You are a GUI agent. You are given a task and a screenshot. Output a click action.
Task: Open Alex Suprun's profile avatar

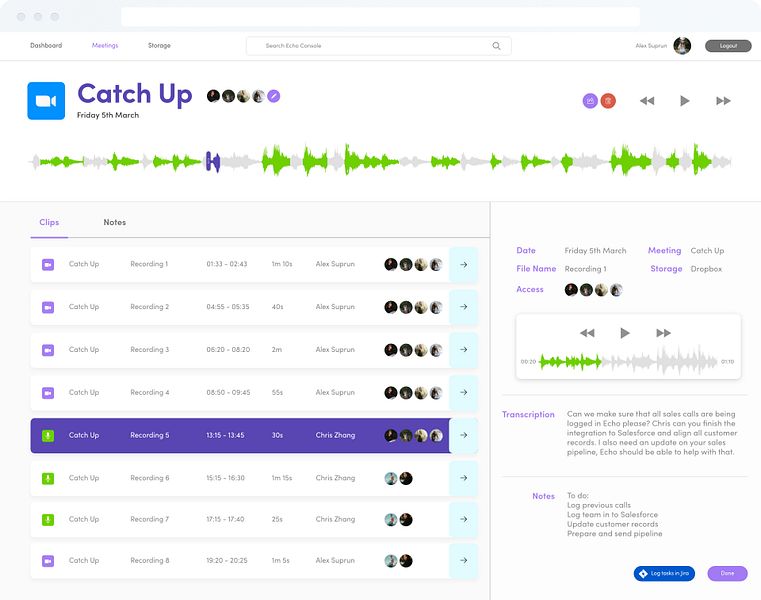[682, 46]
